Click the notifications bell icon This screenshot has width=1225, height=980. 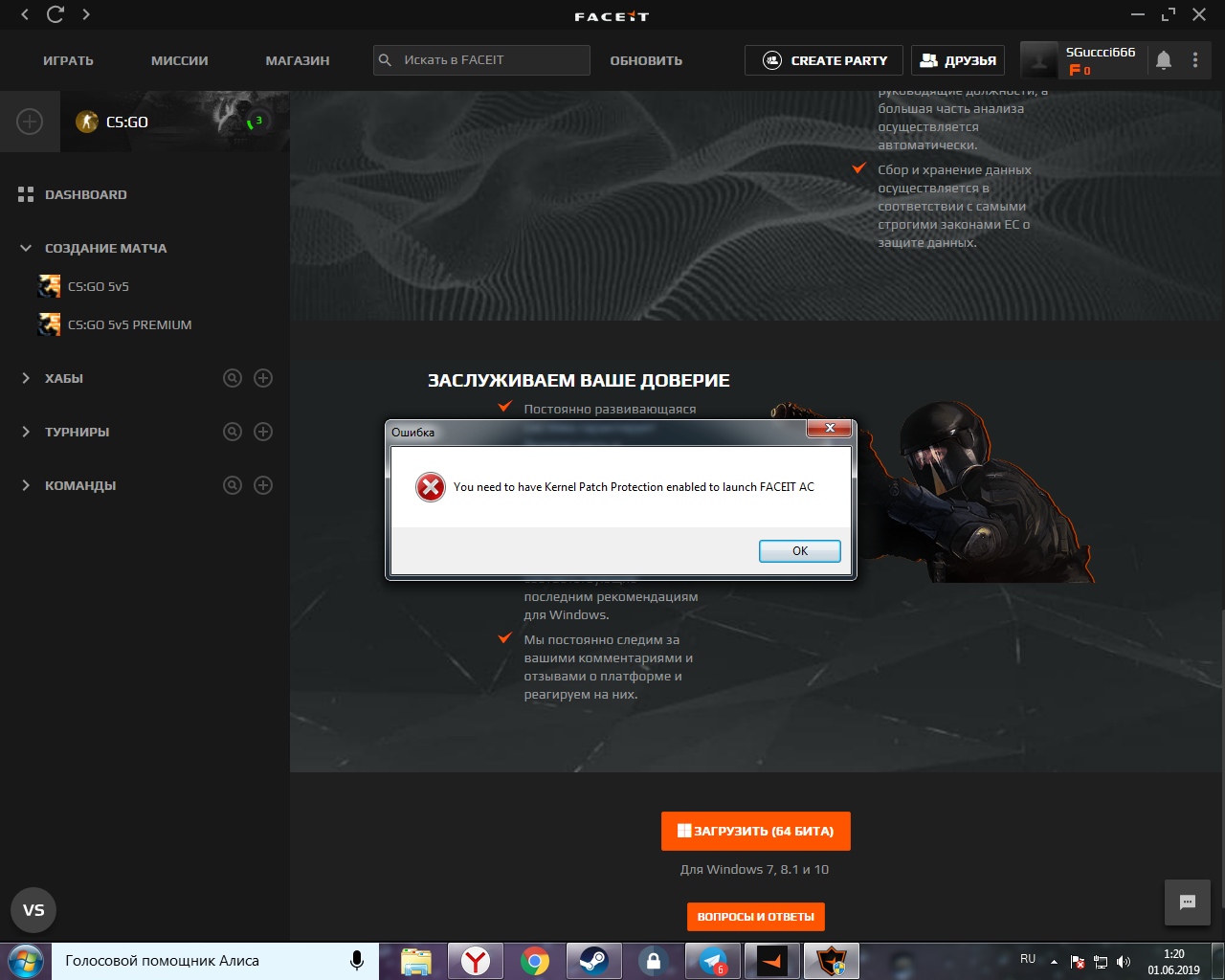[1164, 60]
